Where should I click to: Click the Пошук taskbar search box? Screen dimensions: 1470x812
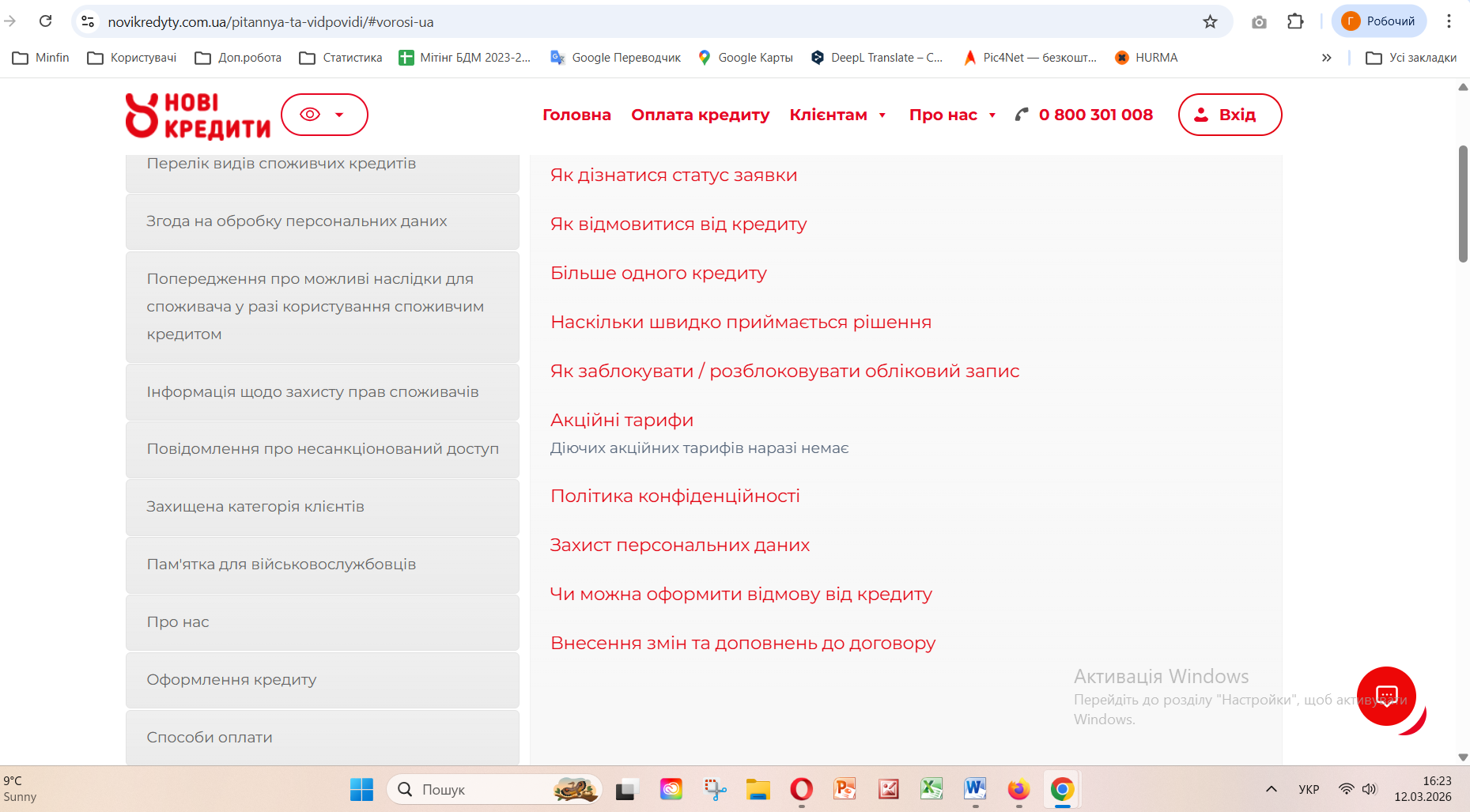coord(494,789)
